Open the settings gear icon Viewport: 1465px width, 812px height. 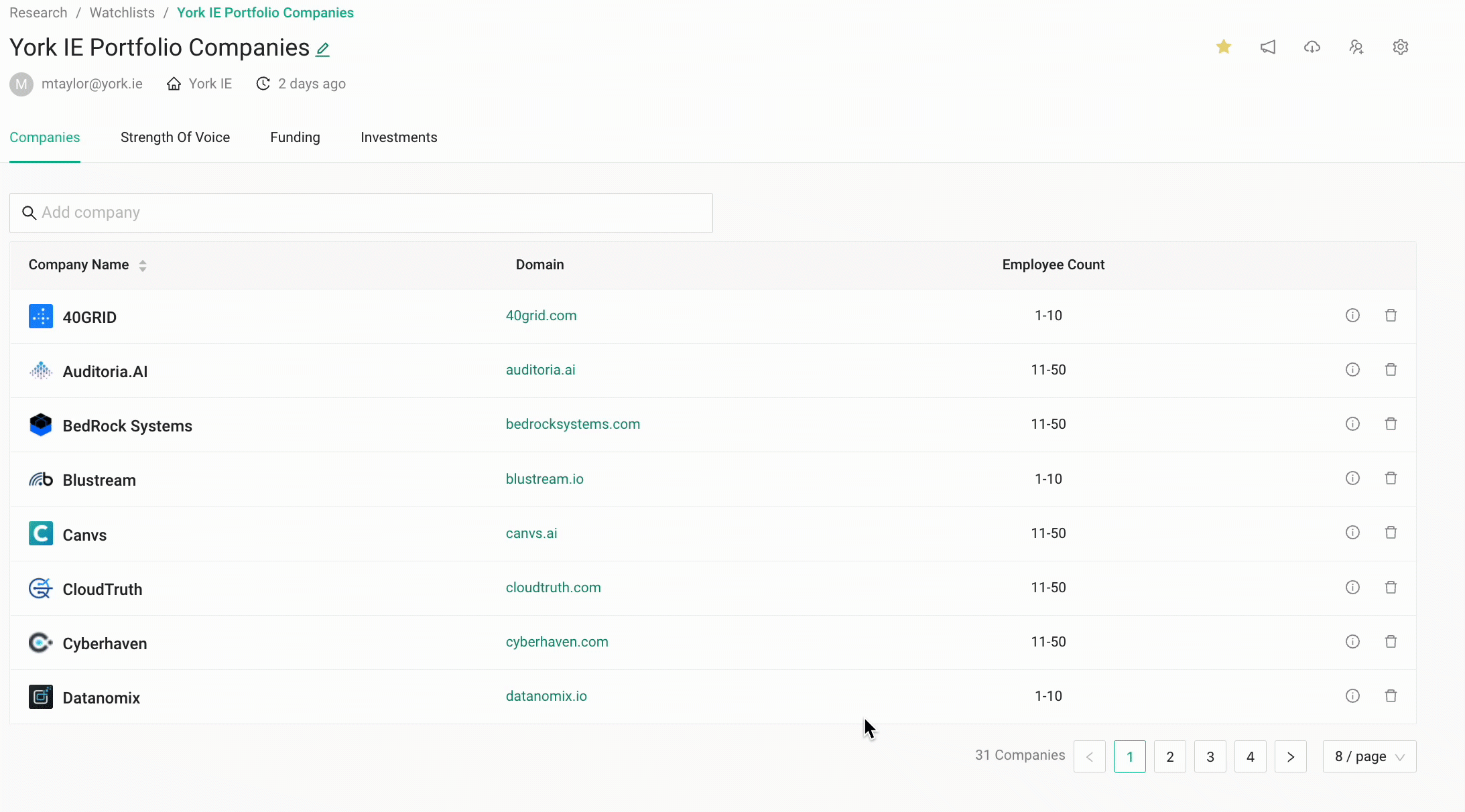(x=1401, y=47)
